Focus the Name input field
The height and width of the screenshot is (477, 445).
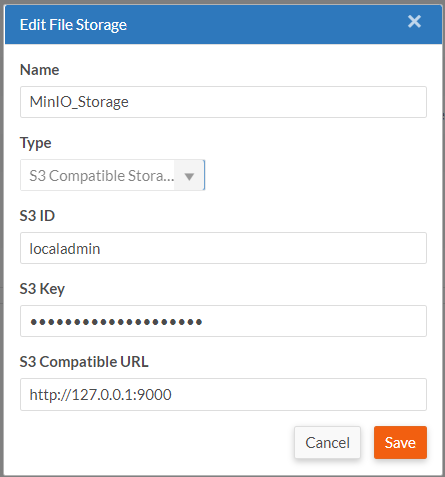click(223, 102)
